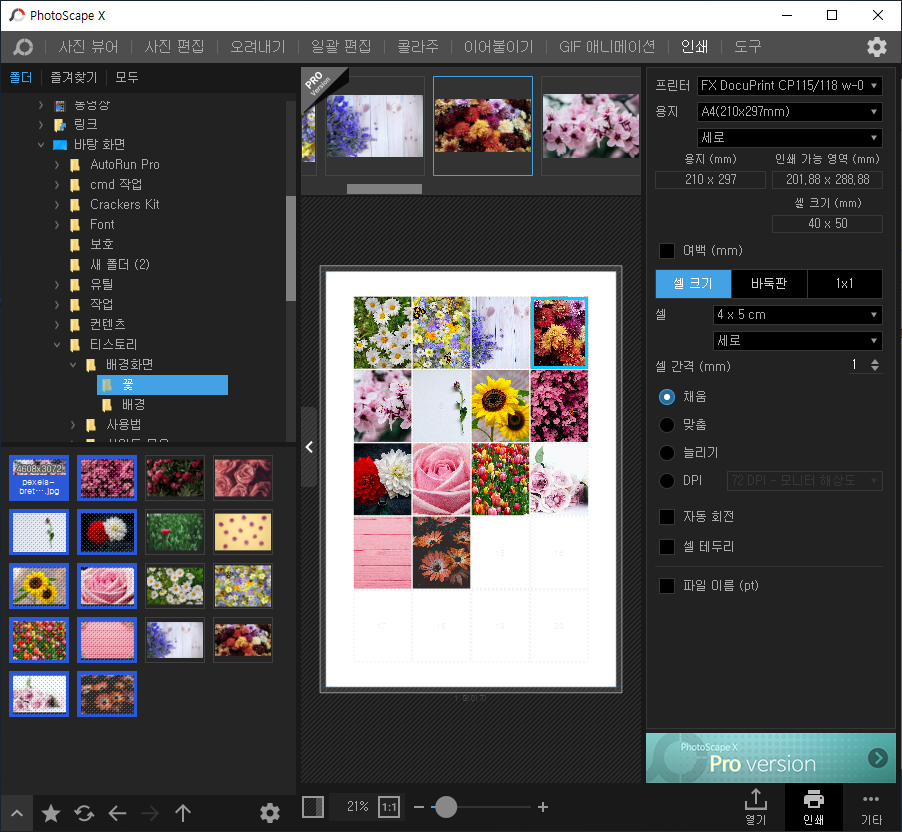Select the sunflower thumbnail in the file list

coord(39,586)
